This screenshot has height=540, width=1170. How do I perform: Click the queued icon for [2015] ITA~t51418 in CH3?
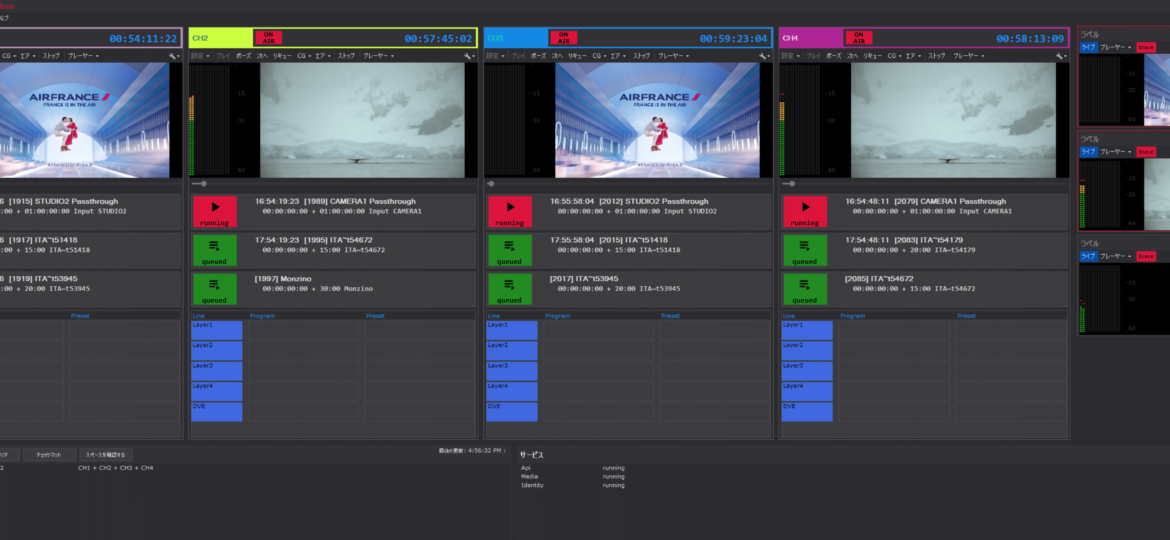pos(510,250)
